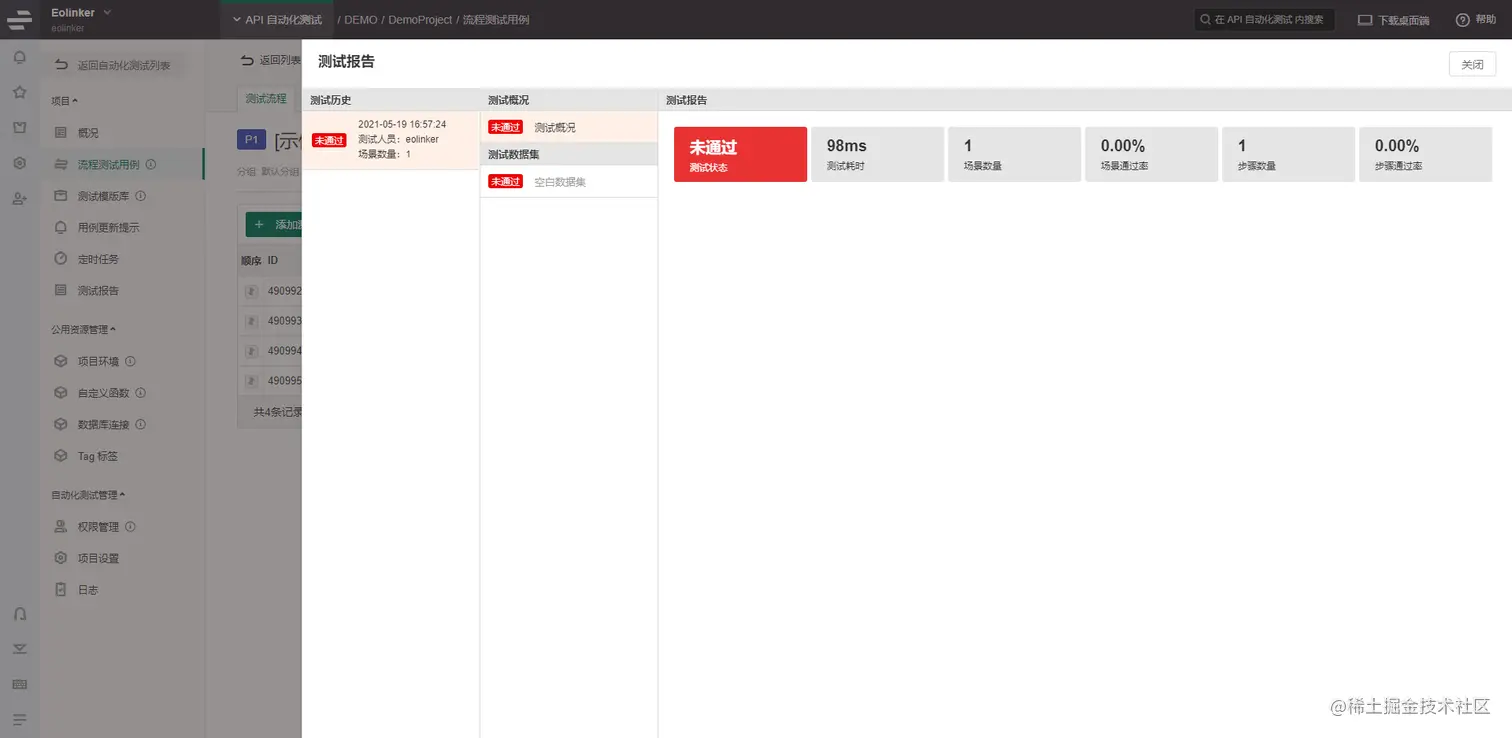
Task: Click the grip icon of row 490994
Action: click(252, 351)
